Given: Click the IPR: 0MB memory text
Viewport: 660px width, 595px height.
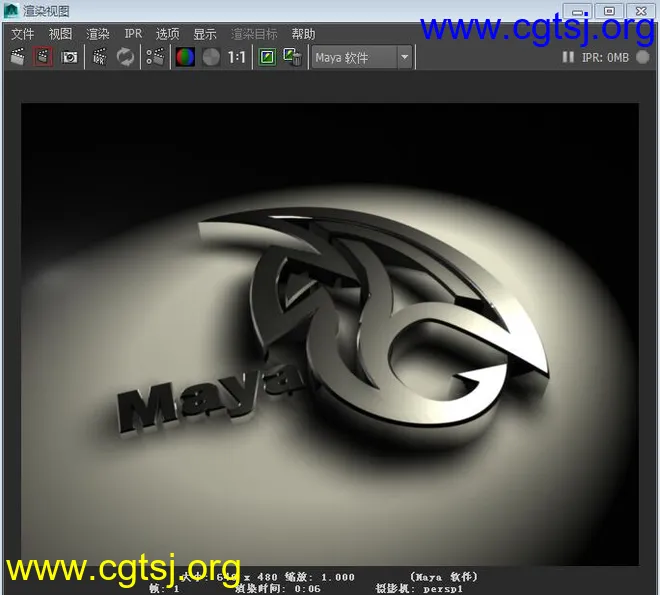Looking at the screenshot, I should (605, 57).
